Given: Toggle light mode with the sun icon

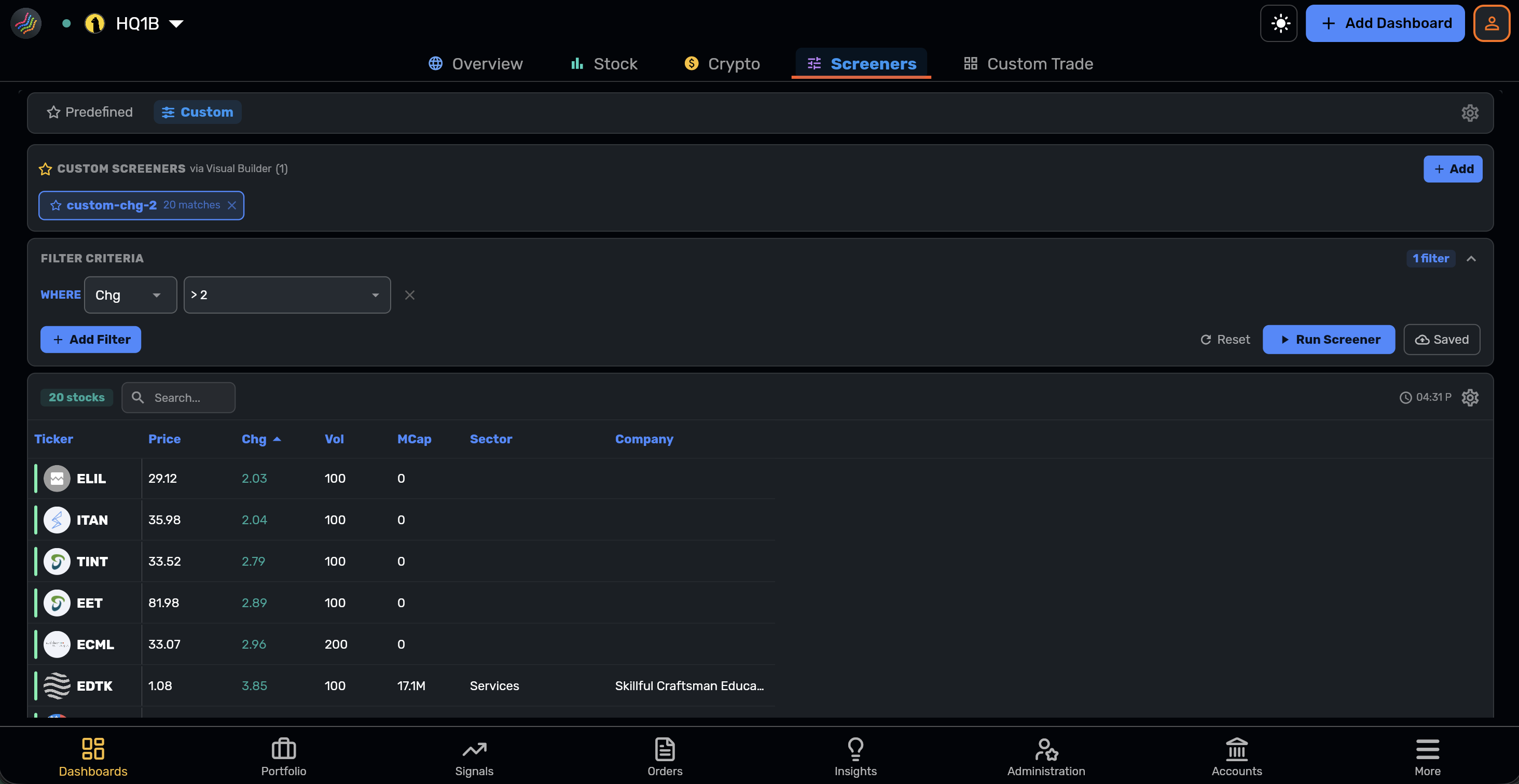Looking at the screenshot, I should pyautogui.click(x=1278, y=23).
